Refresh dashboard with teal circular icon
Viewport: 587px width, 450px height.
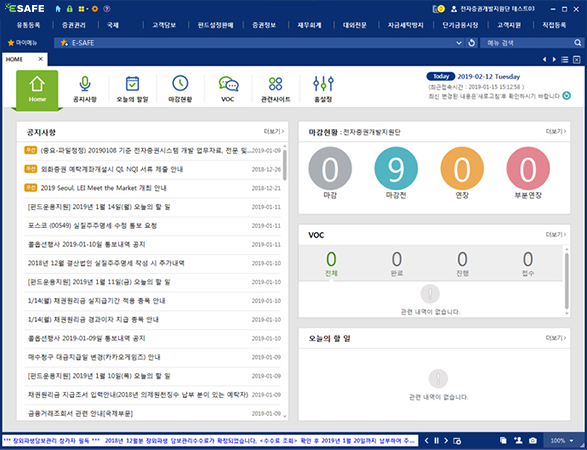(567, 96)
